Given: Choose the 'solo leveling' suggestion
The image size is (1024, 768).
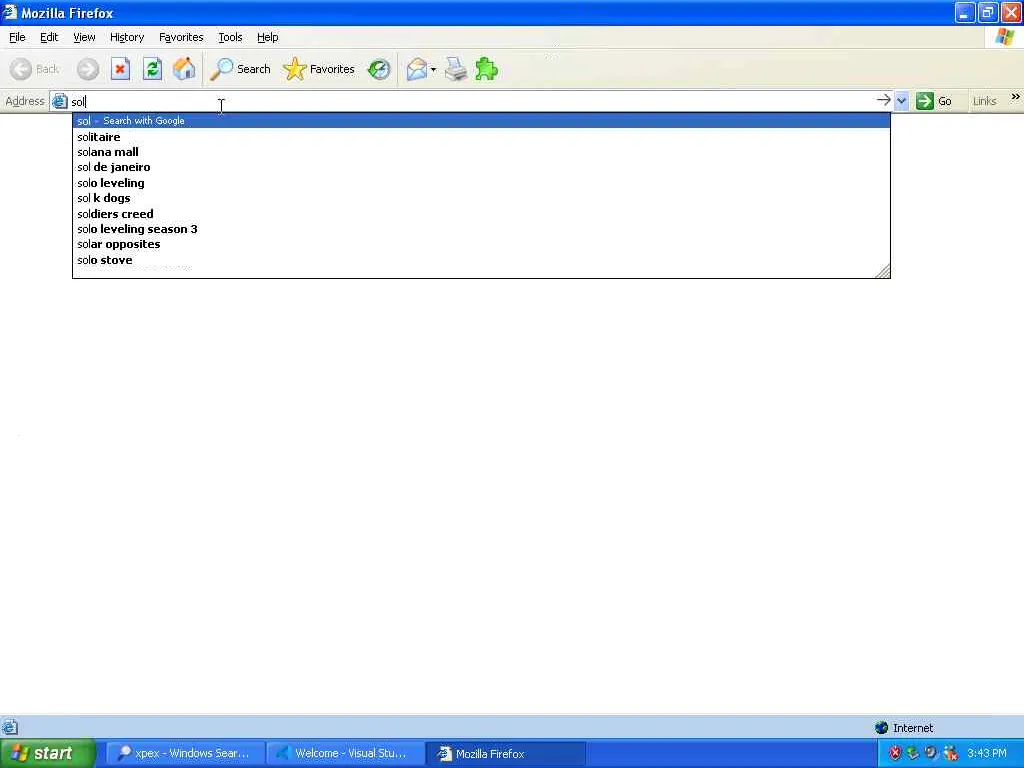Looking at the screenshot, I should (481, 183).
